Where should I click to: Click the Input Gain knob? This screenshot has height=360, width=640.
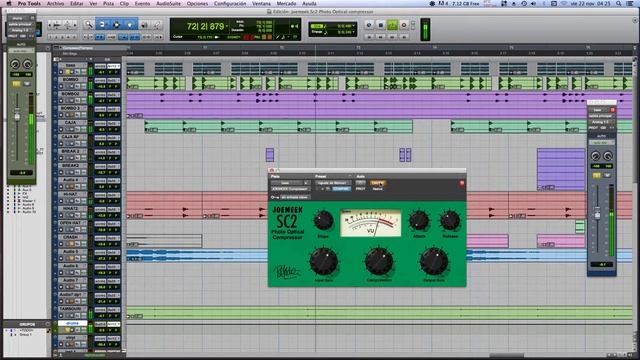[324, 262]
